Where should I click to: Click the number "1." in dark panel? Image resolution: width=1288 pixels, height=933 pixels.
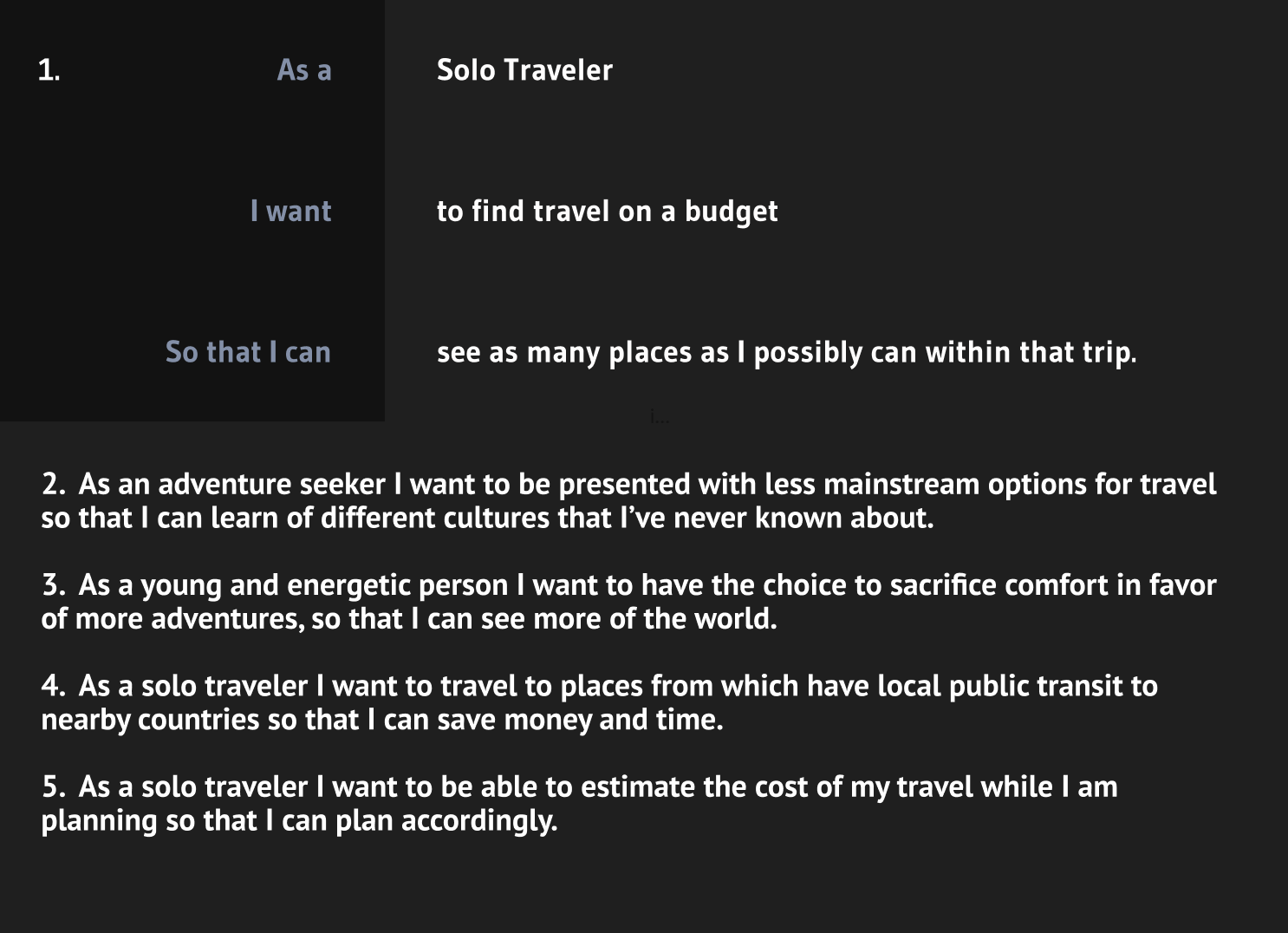click(49, 70)
